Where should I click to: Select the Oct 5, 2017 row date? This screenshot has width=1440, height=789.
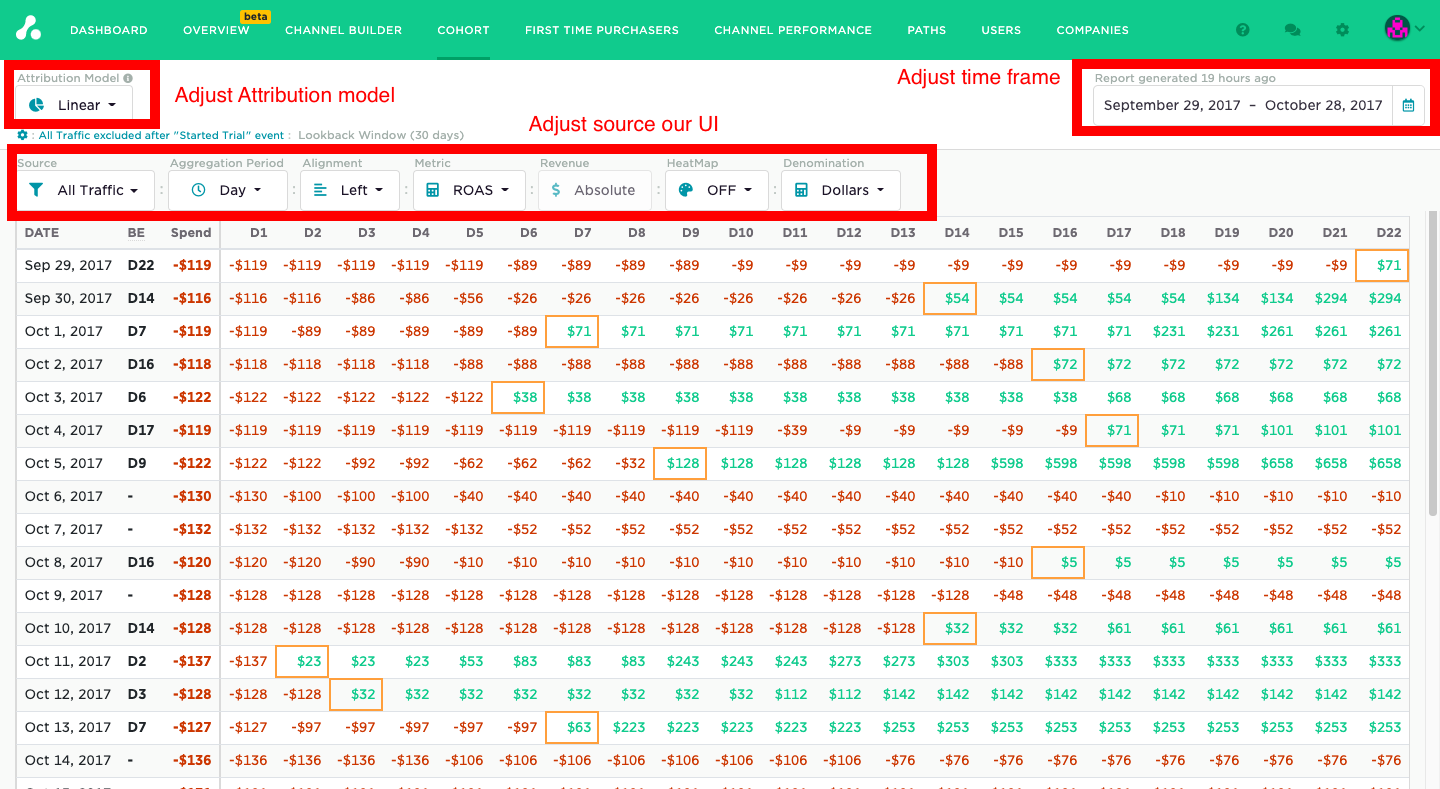pyautogui.click(x=64, y=463)
